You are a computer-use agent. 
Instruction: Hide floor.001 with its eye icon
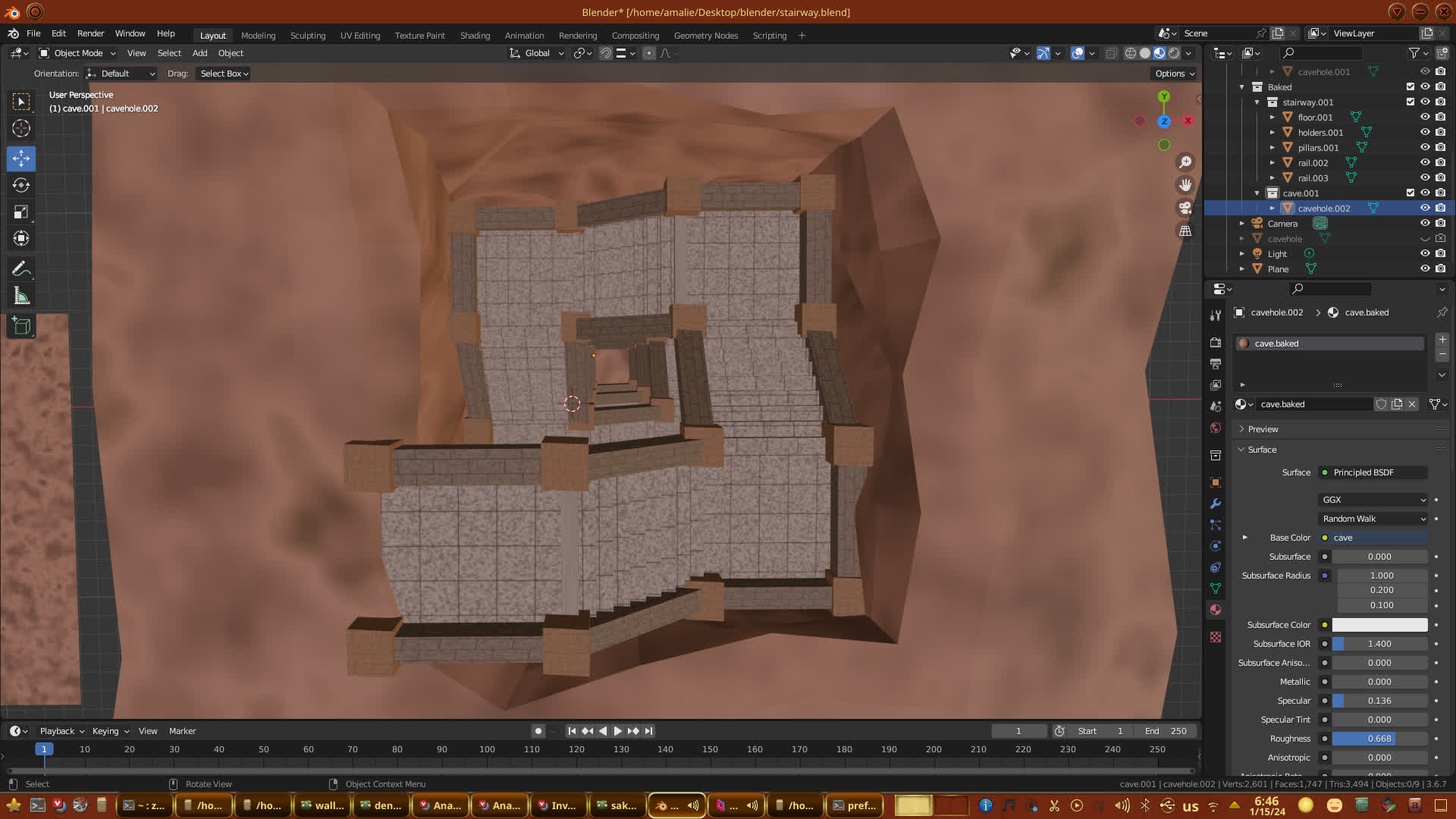[1425, 117]
